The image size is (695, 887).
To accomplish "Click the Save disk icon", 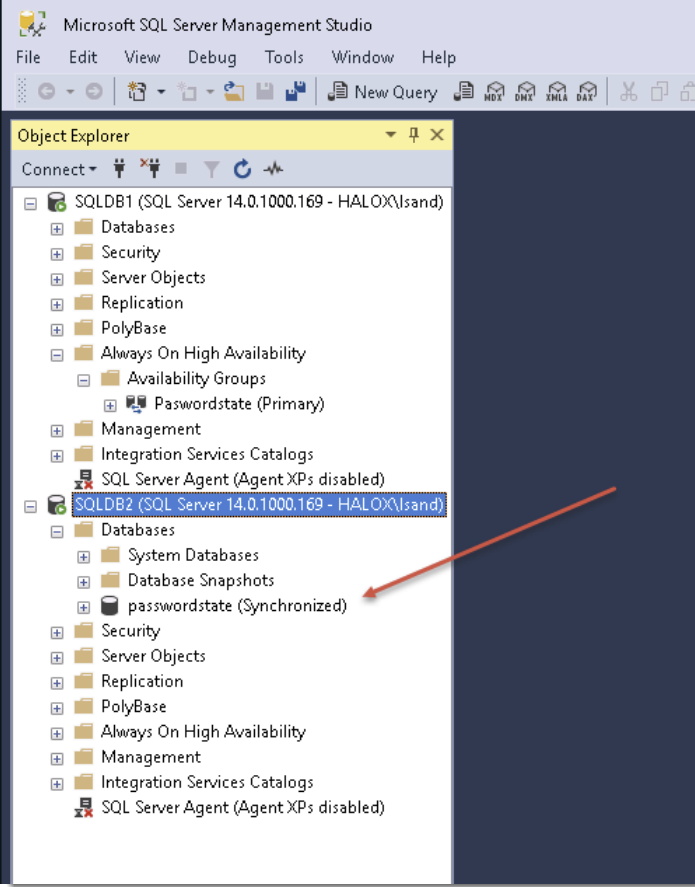I will (265, 92).
